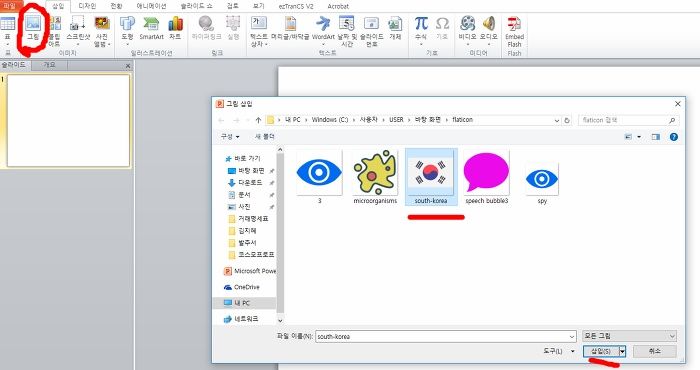
Task: Insert 날짜 및 시간 date and time
Action: pos(347,31)
